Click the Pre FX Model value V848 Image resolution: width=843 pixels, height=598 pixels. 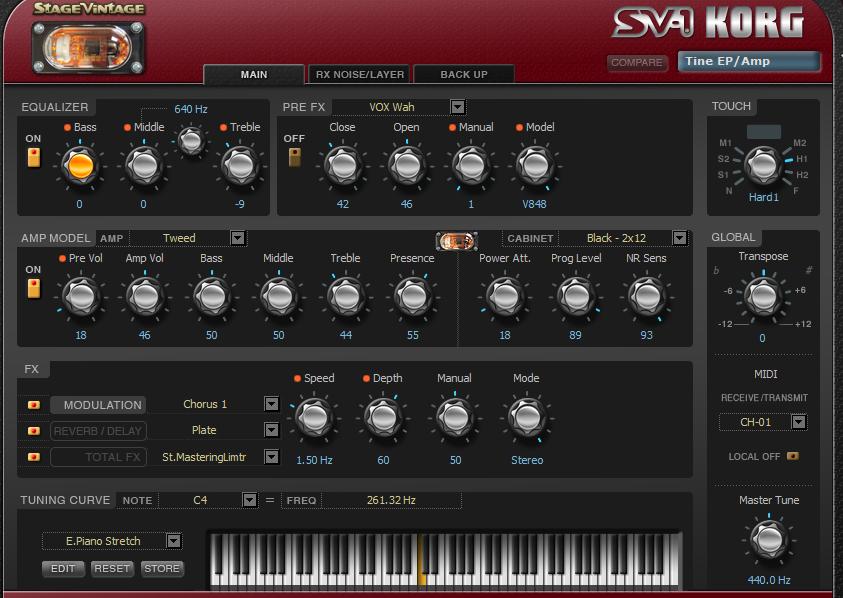[534, 204]
